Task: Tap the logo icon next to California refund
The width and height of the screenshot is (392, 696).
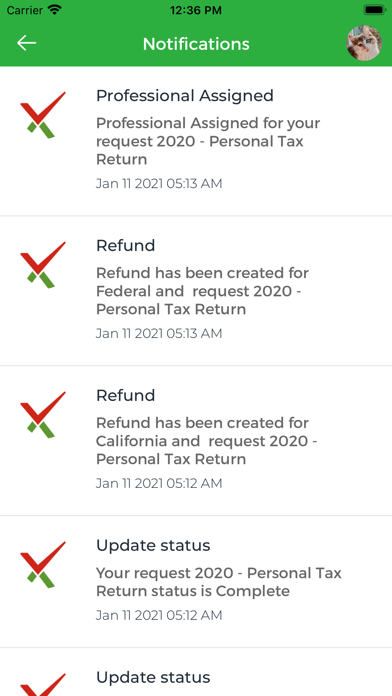Action: coord(43,415)
